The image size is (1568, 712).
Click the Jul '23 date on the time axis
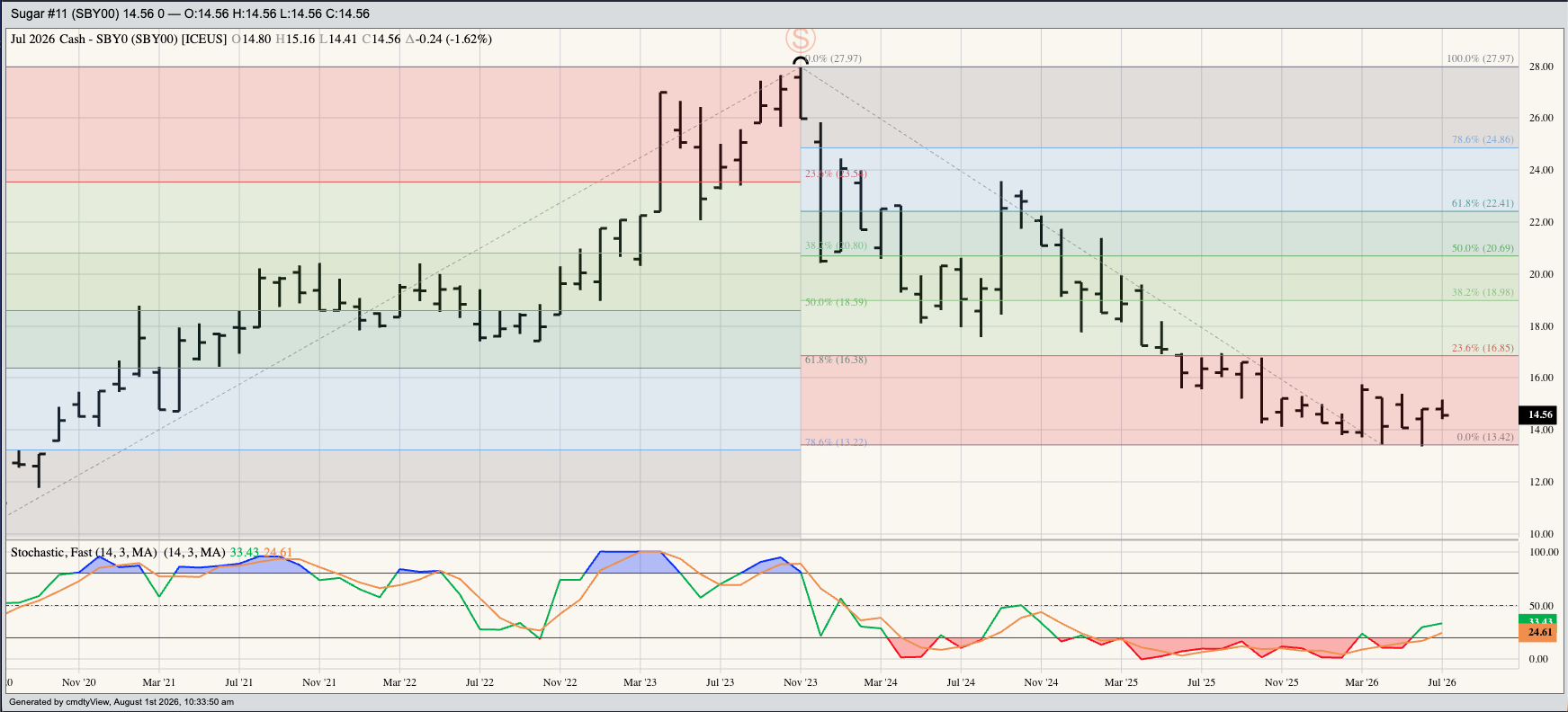[x=720, y=682]
